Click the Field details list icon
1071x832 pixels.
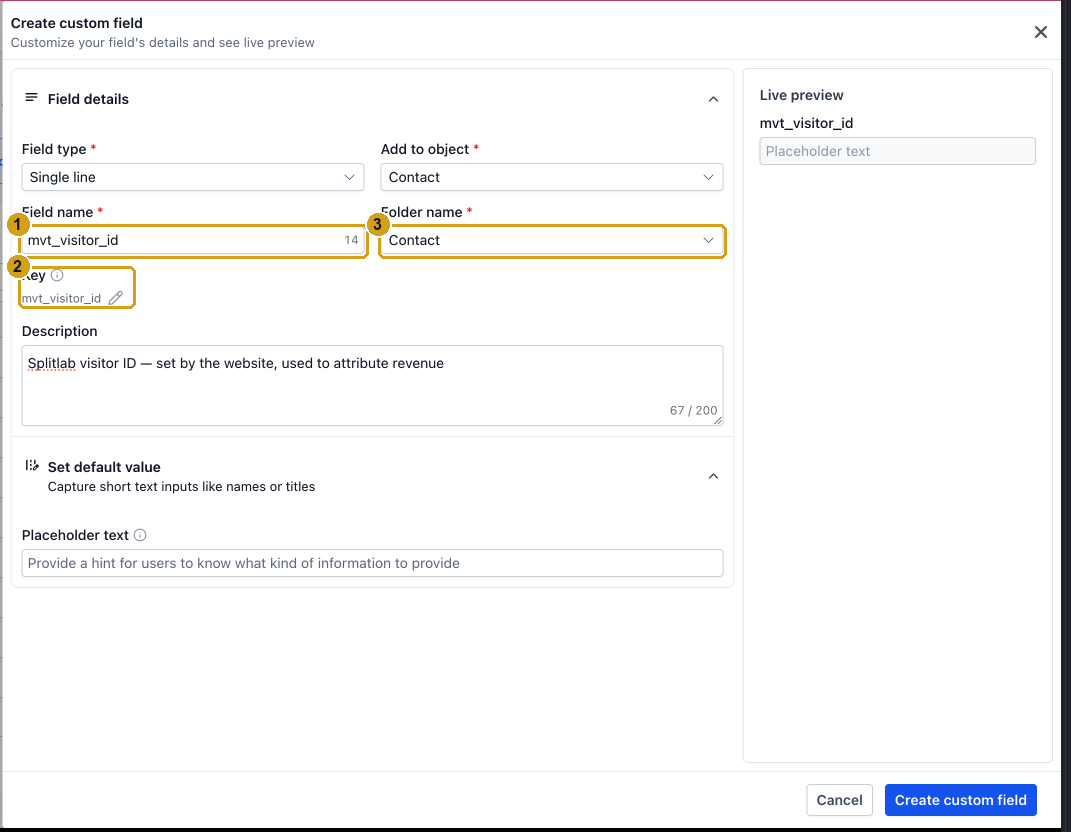[x=31, y=98]
